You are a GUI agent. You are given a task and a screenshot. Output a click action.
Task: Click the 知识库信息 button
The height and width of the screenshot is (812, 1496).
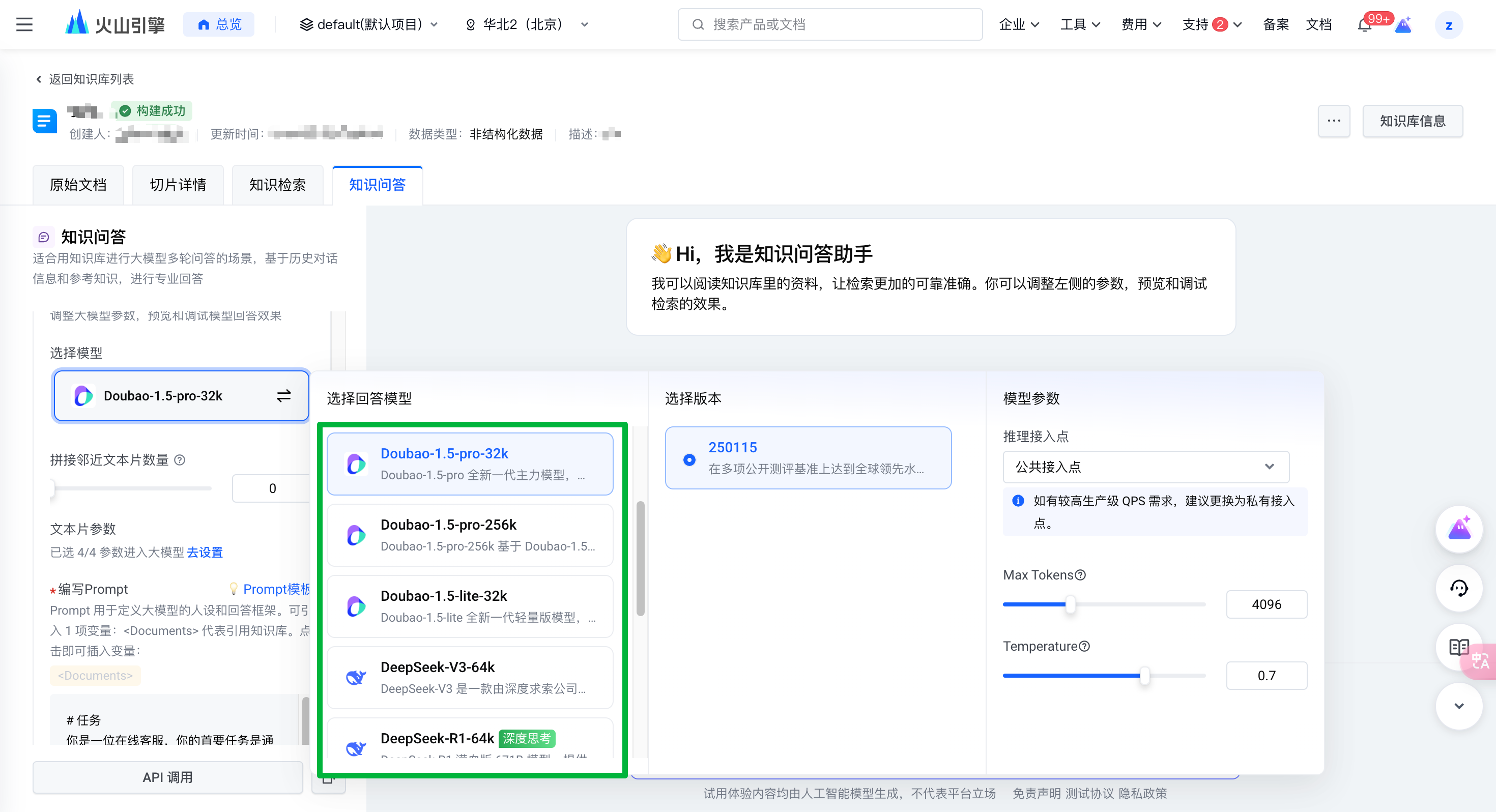point(1413,121)
